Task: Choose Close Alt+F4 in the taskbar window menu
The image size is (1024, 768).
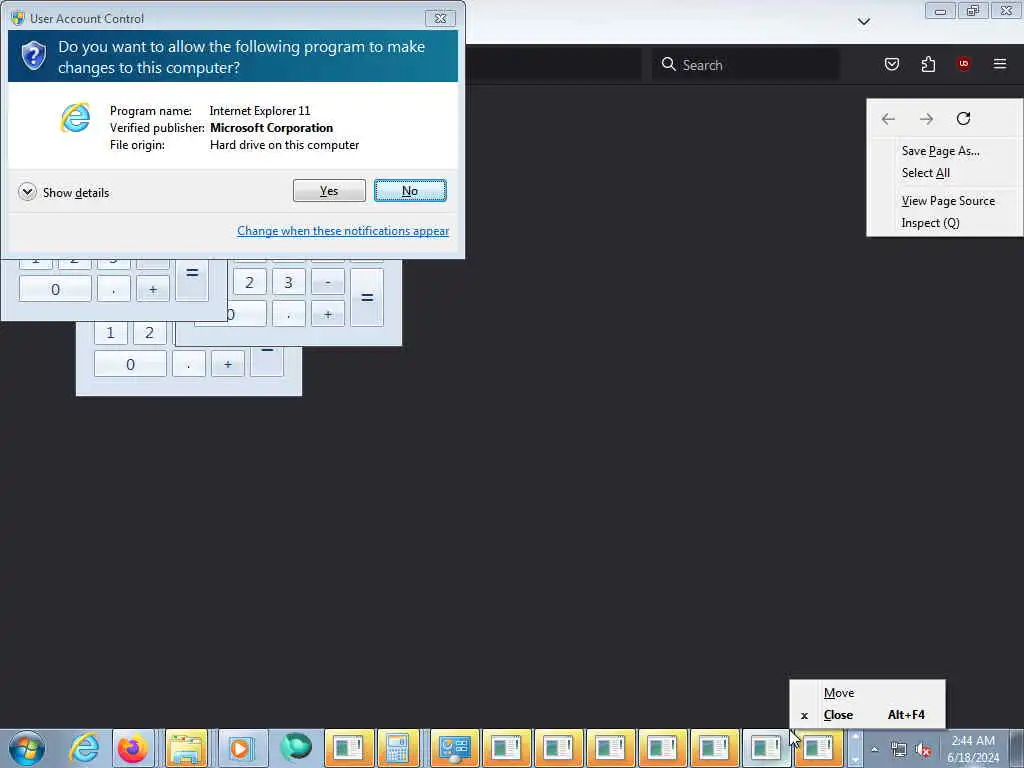Action: pyautogui.click(x=867, y=715)
